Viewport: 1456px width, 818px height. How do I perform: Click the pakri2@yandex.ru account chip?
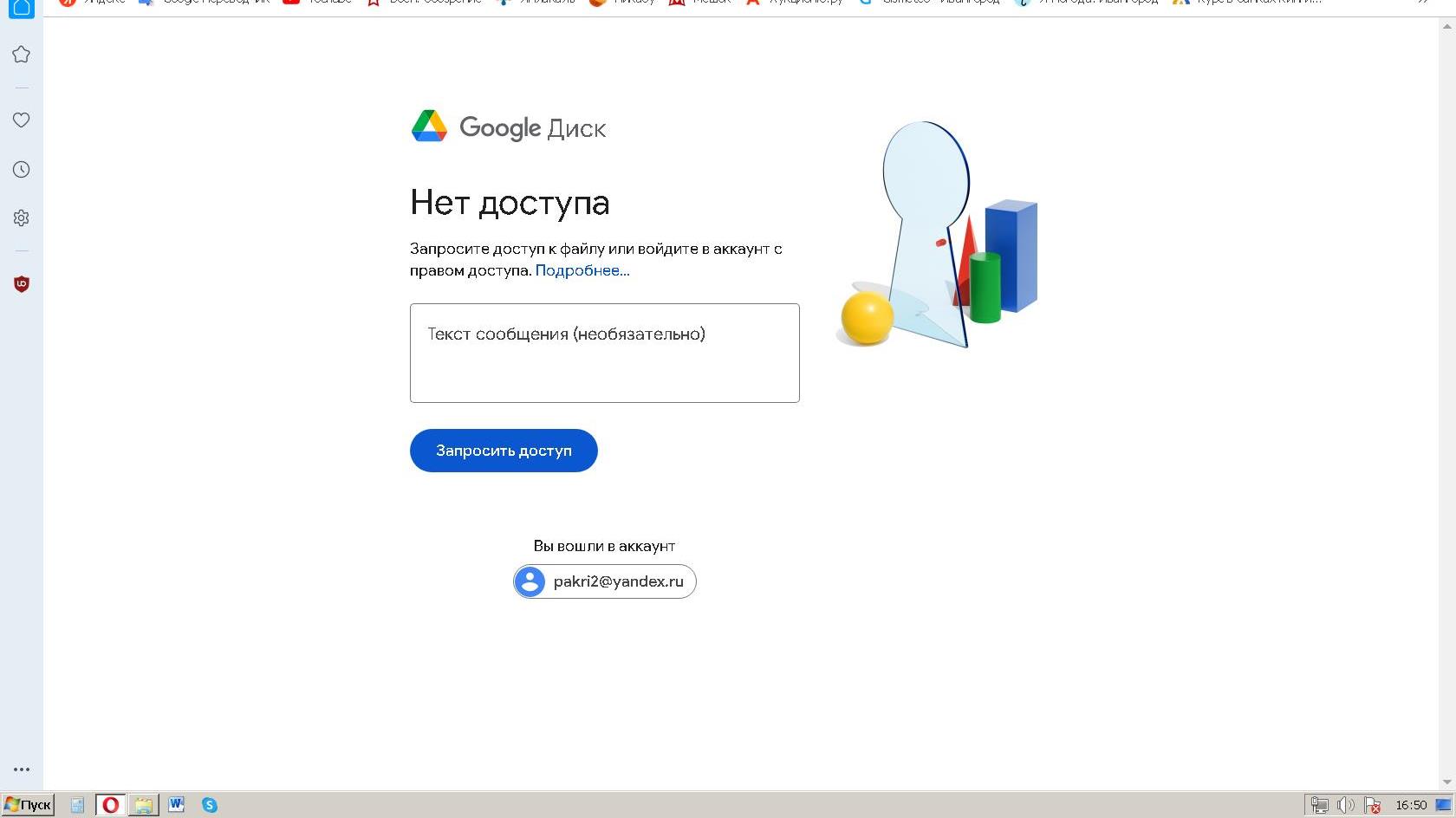[x=605, y=581]
